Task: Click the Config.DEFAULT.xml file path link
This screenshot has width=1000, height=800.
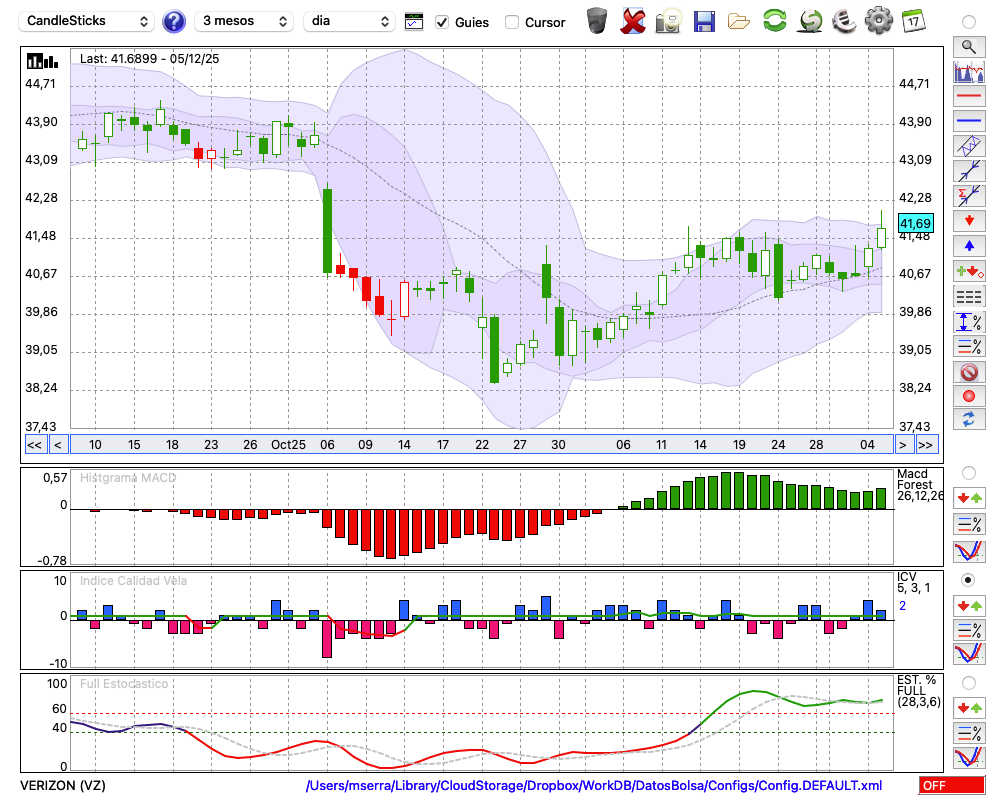Action: (594, 786)
